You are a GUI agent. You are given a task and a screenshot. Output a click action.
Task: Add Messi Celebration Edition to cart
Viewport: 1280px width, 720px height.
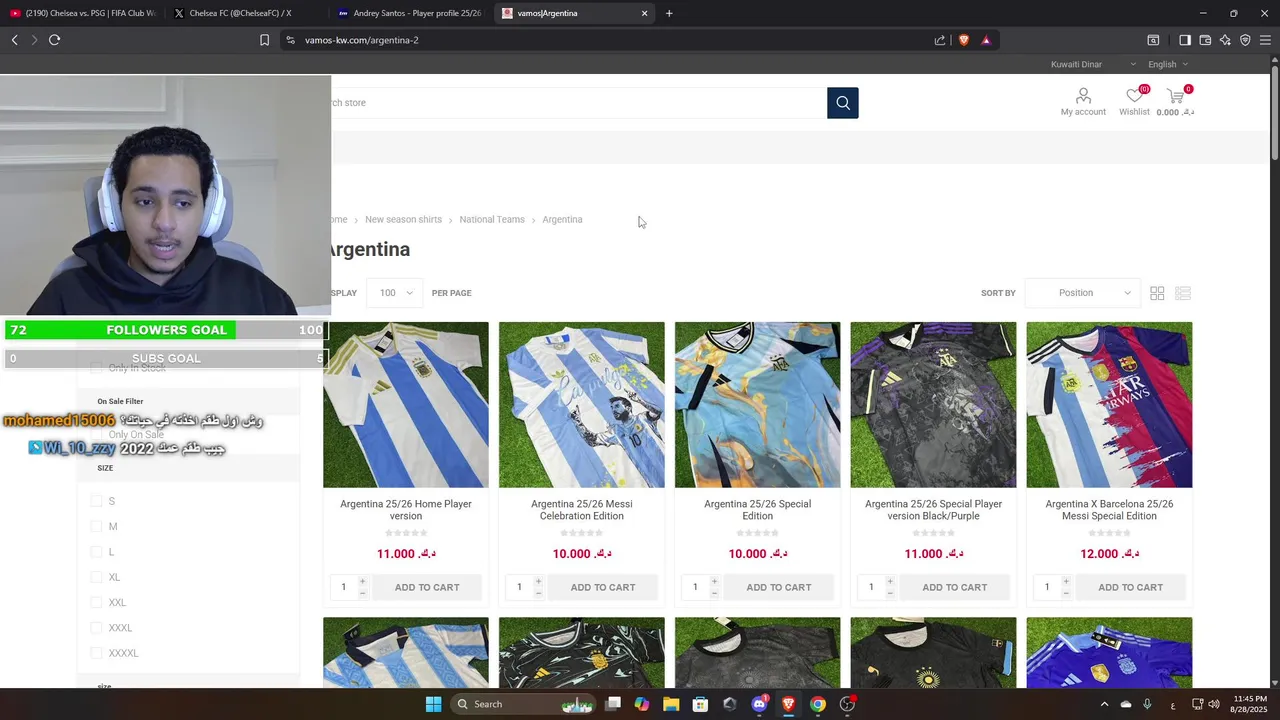tap(603, 587)
